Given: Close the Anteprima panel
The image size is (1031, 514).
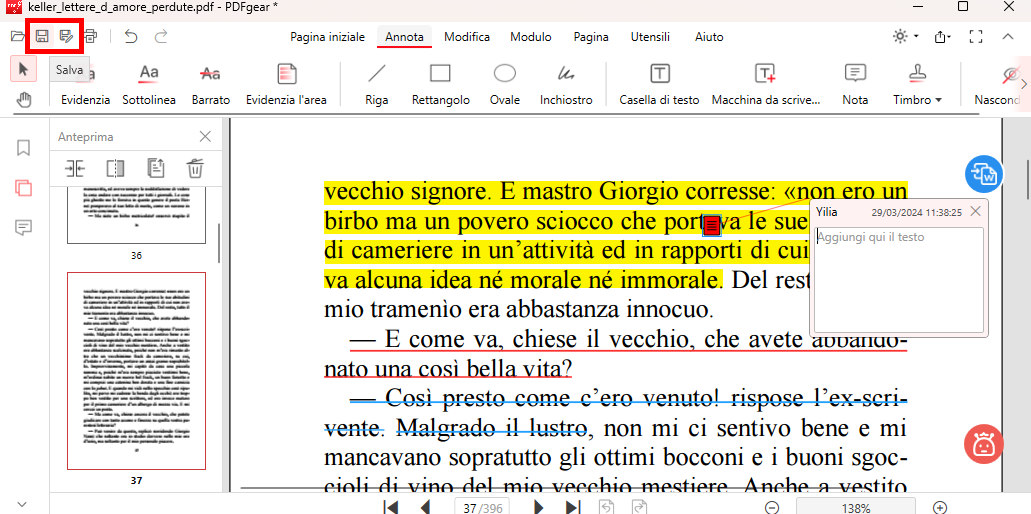Looking at the screenshot, I should click(205, 137).
